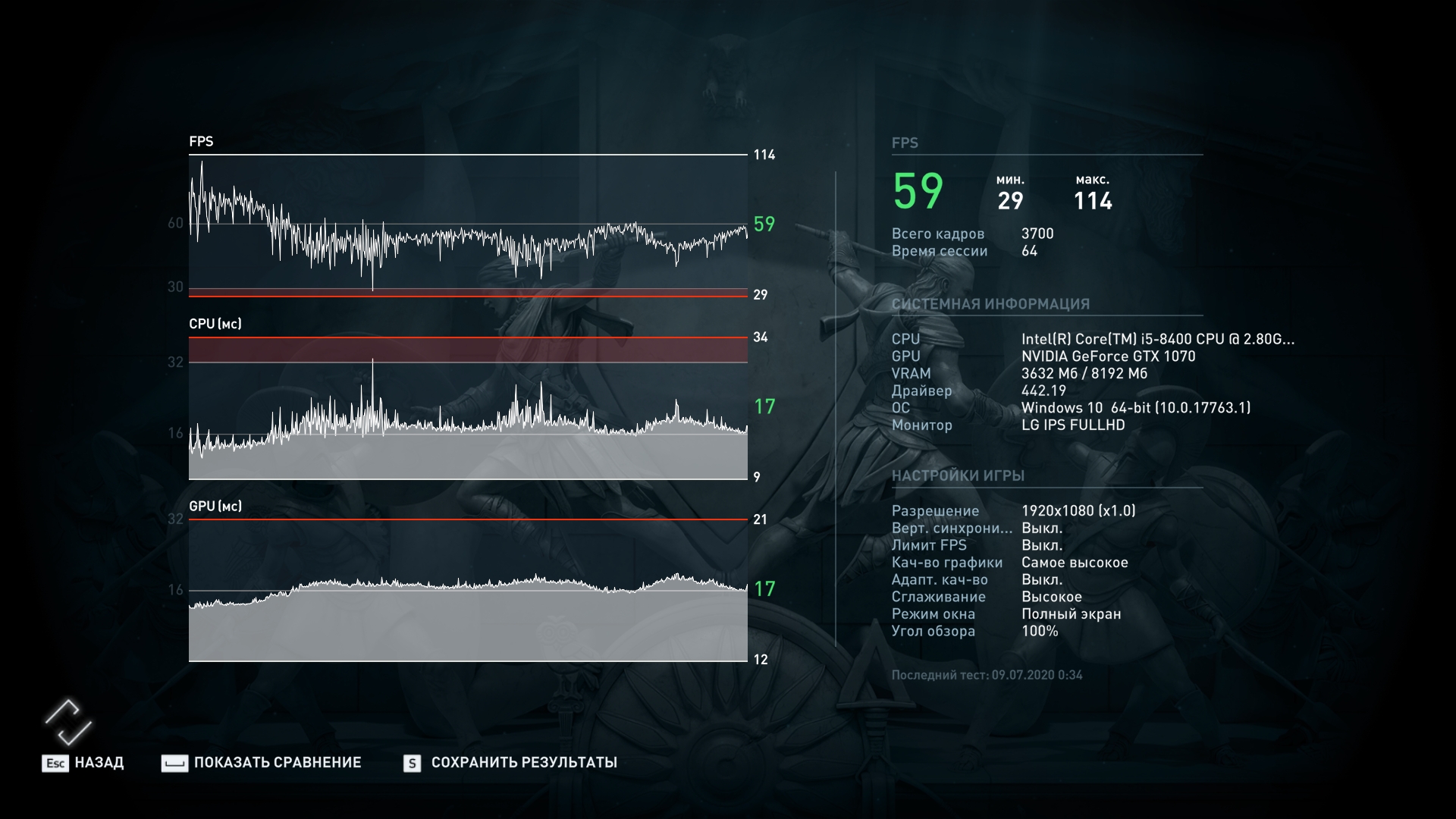This screenshot has width=1456, height=819.
Task: Select ПОКАЗАТЬ СРАВНЕНИЕ to show comparison
Action: click(278, 762)
